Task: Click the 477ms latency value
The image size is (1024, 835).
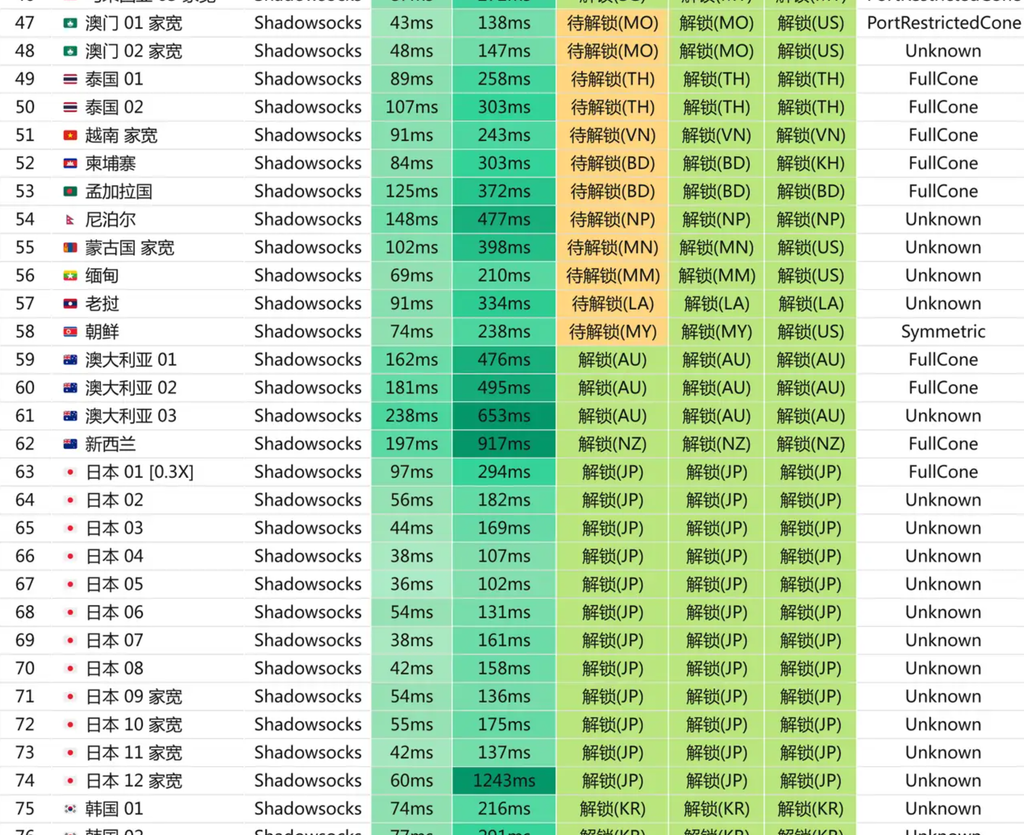Action: (504, 219)
